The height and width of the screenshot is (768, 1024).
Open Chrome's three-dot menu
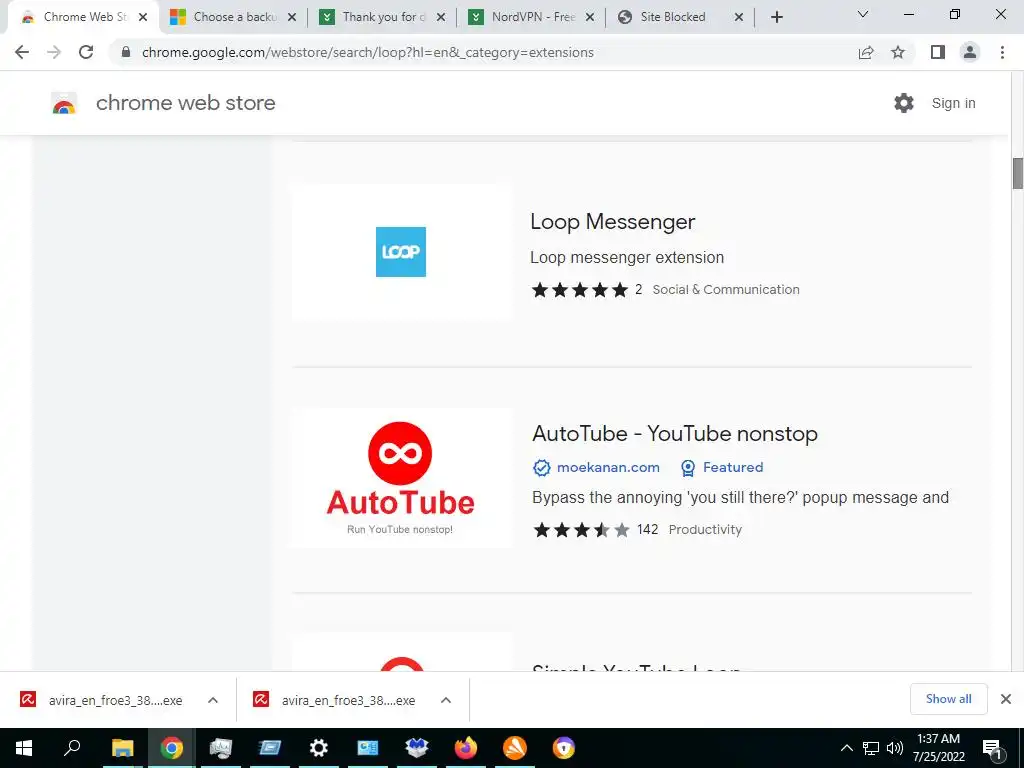(1002, 52)
